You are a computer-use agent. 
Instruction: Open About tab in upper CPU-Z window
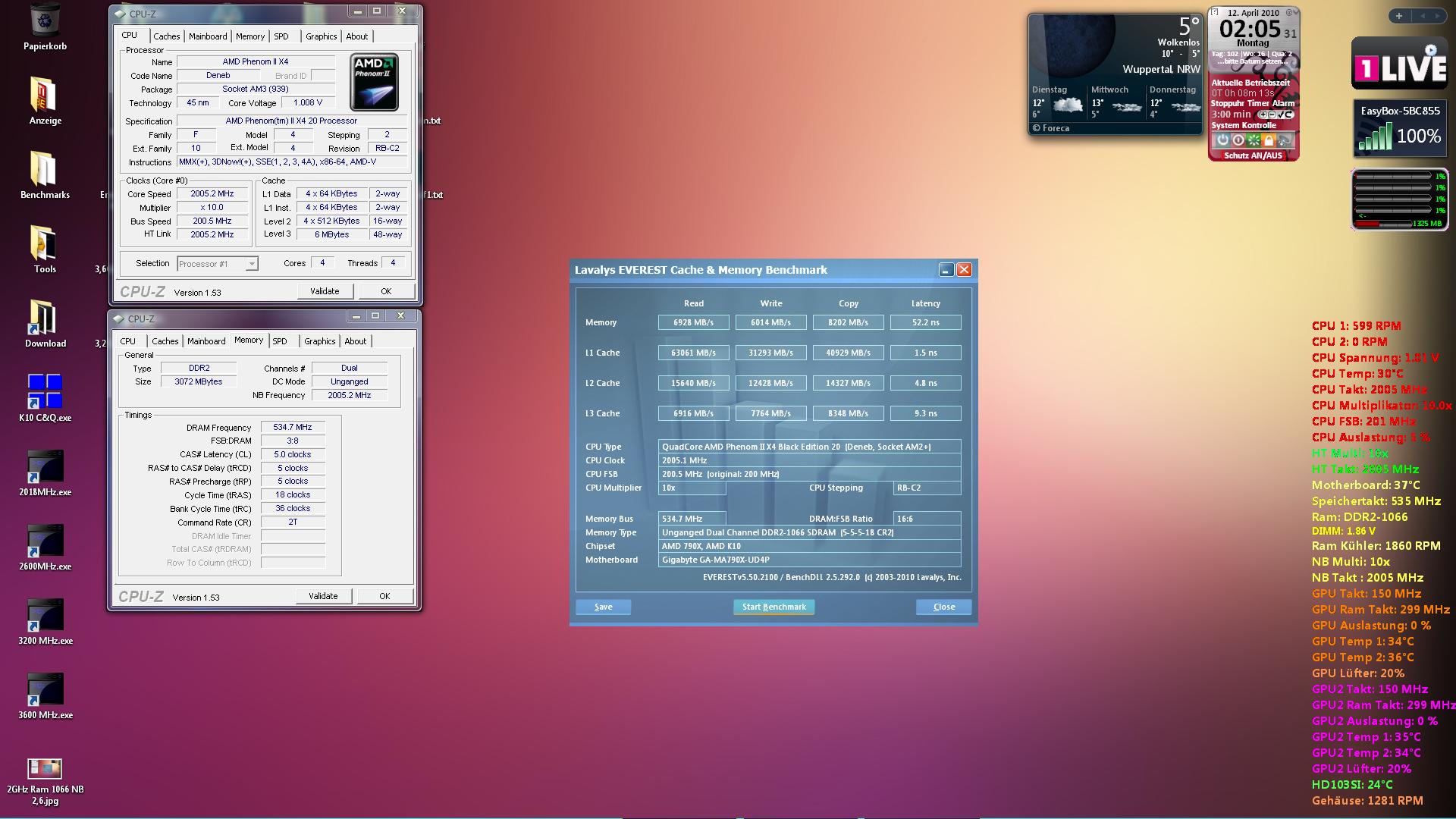[x=357, y=36]
